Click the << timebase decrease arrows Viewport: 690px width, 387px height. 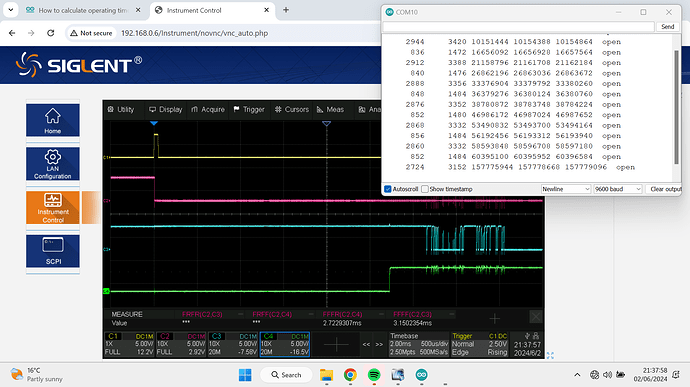click(366, 344)
